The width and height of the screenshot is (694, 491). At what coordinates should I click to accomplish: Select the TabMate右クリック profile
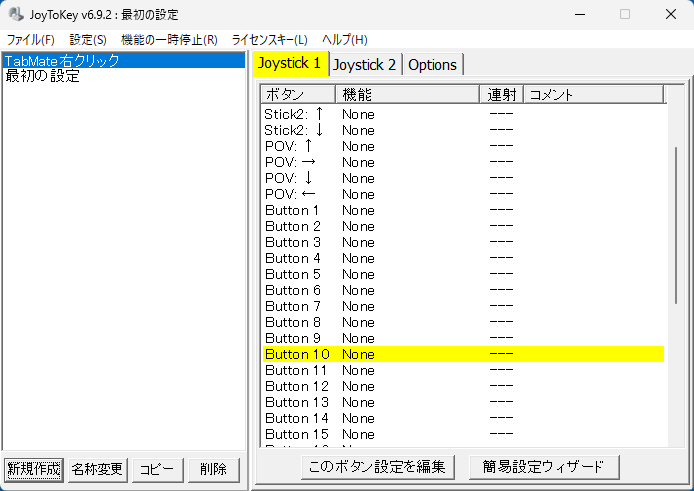(x=62, y=61)
